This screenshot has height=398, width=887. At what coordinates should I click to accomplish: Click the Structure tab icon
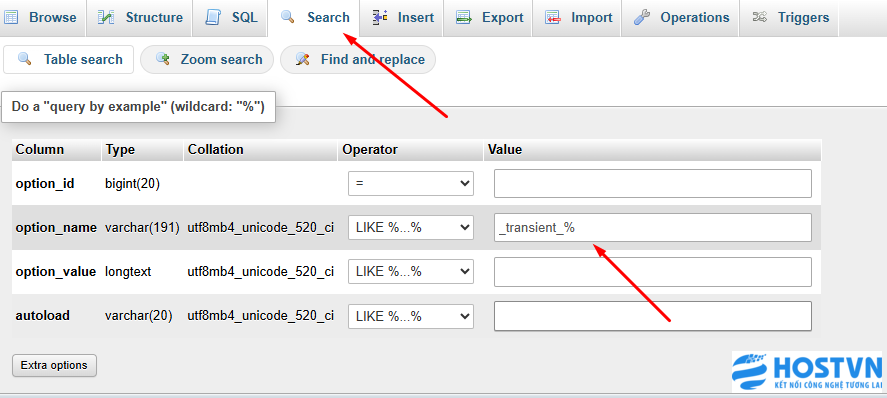coord(106,18)
